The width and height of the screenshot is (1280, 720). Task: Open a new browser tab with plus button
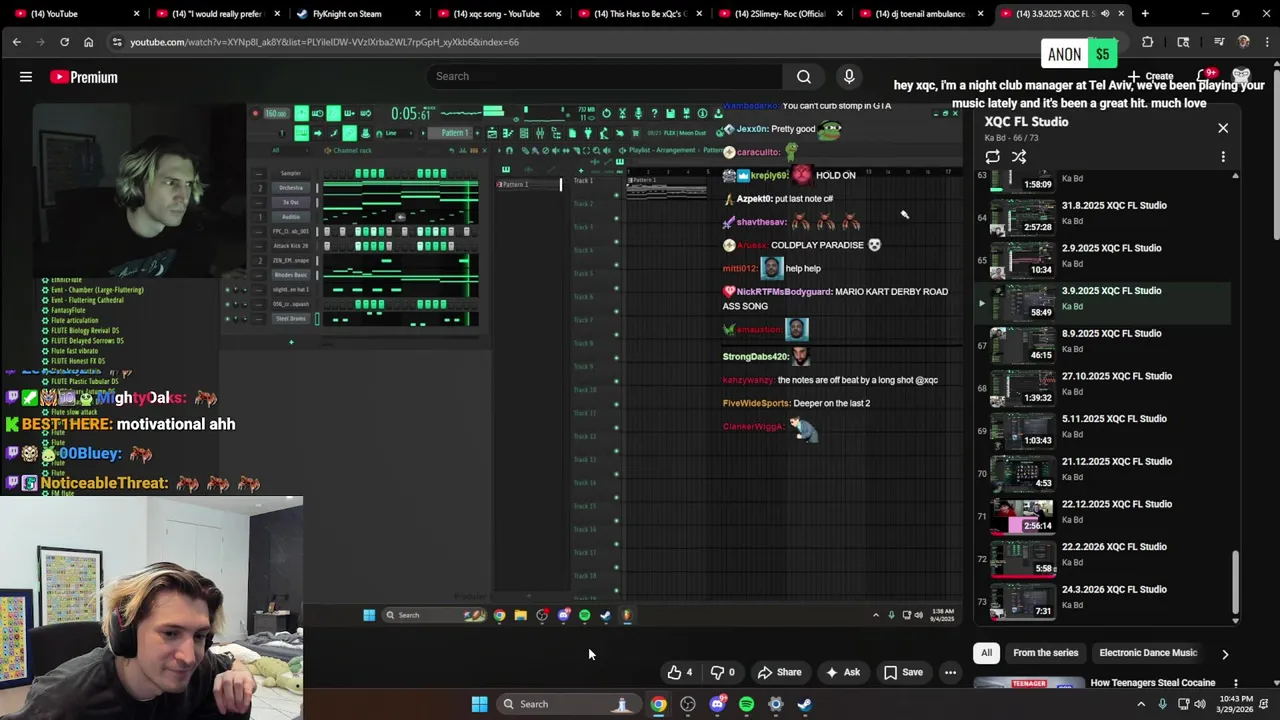coord(1145,14)
